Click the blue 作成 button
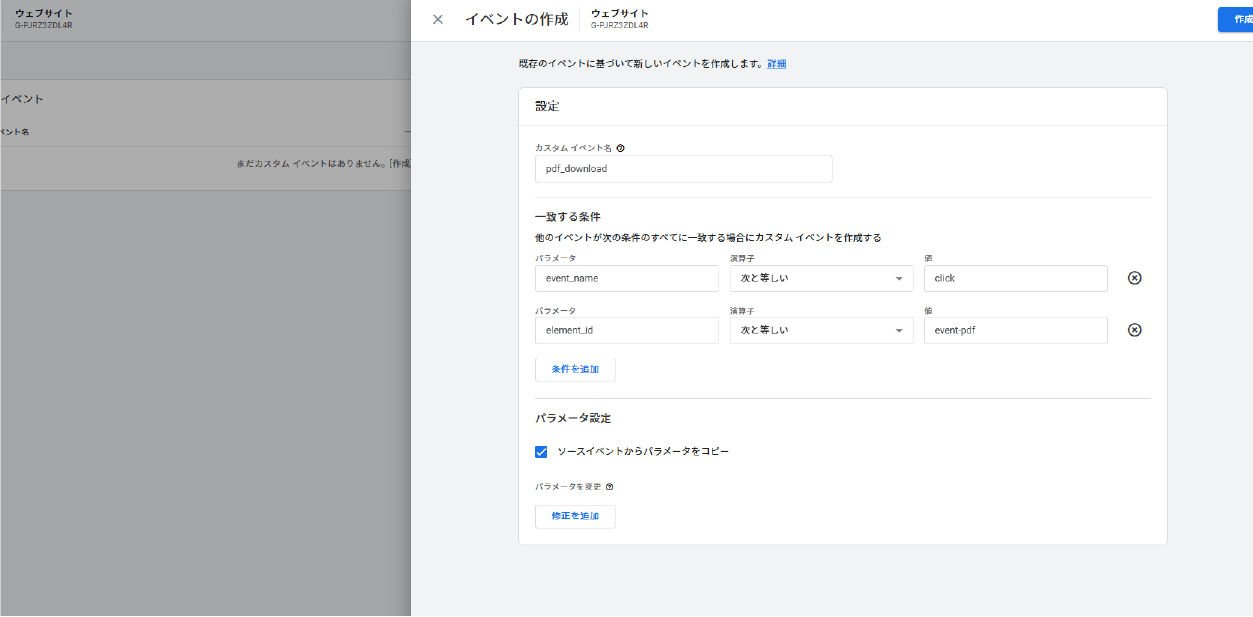Viewport: 1253px width, 617px height. click(1237, 19)
